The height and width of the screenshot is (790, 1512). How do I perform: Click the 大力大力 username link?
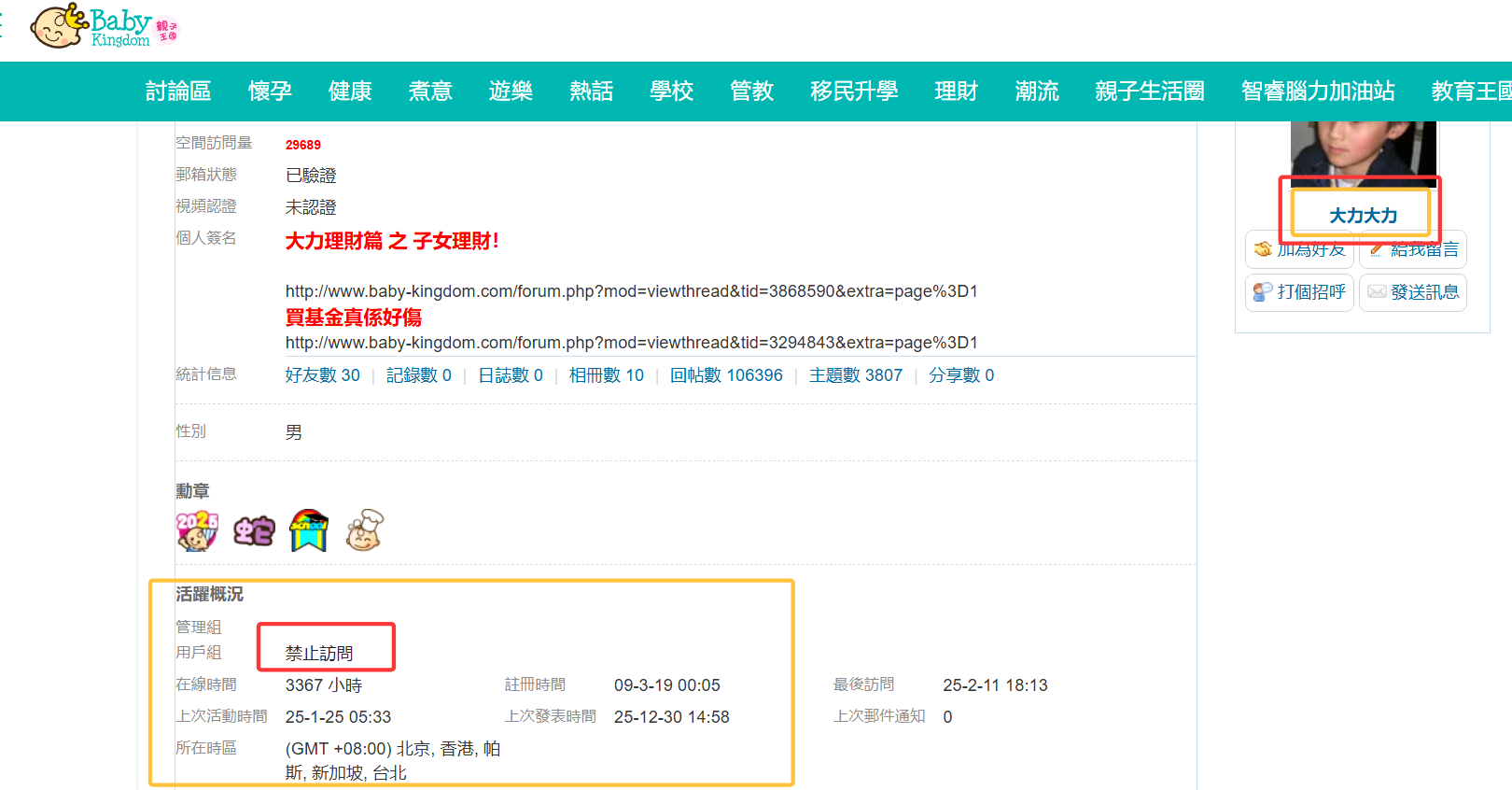click(1363, 217)
